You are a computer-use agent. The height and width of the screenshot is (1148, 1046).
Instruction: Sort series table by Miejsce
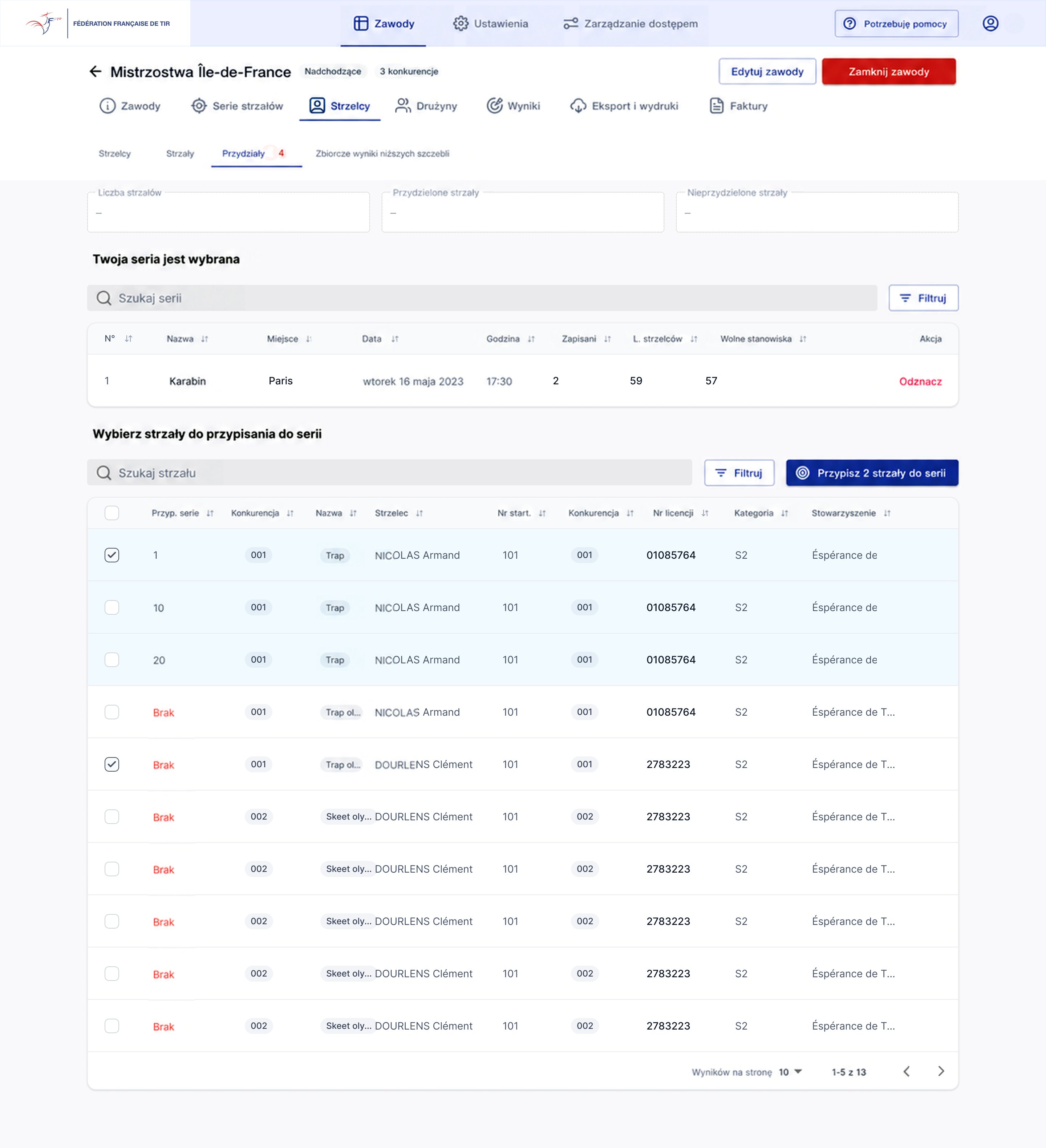point(309,339)
